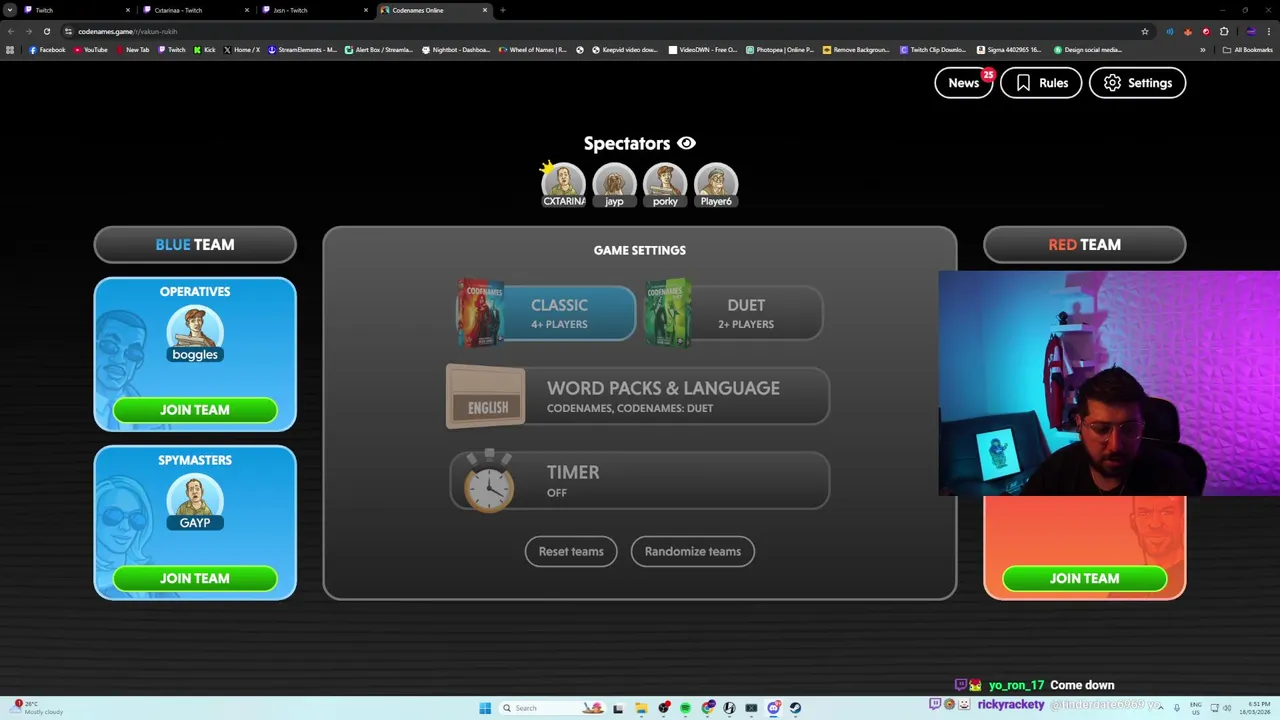The width and height of the screenshot is (1280, 720).
Task: Select Classic 4+ players game mode
Action: coord(546,313)
